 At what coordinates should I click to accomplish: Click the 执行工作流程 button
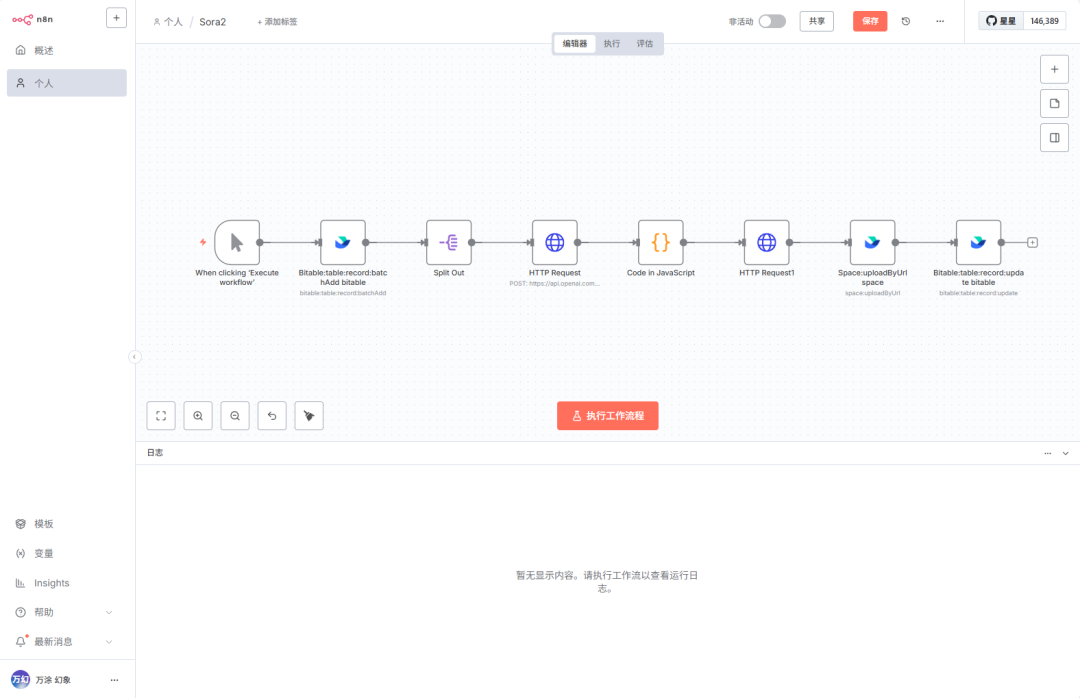(607, 416)
